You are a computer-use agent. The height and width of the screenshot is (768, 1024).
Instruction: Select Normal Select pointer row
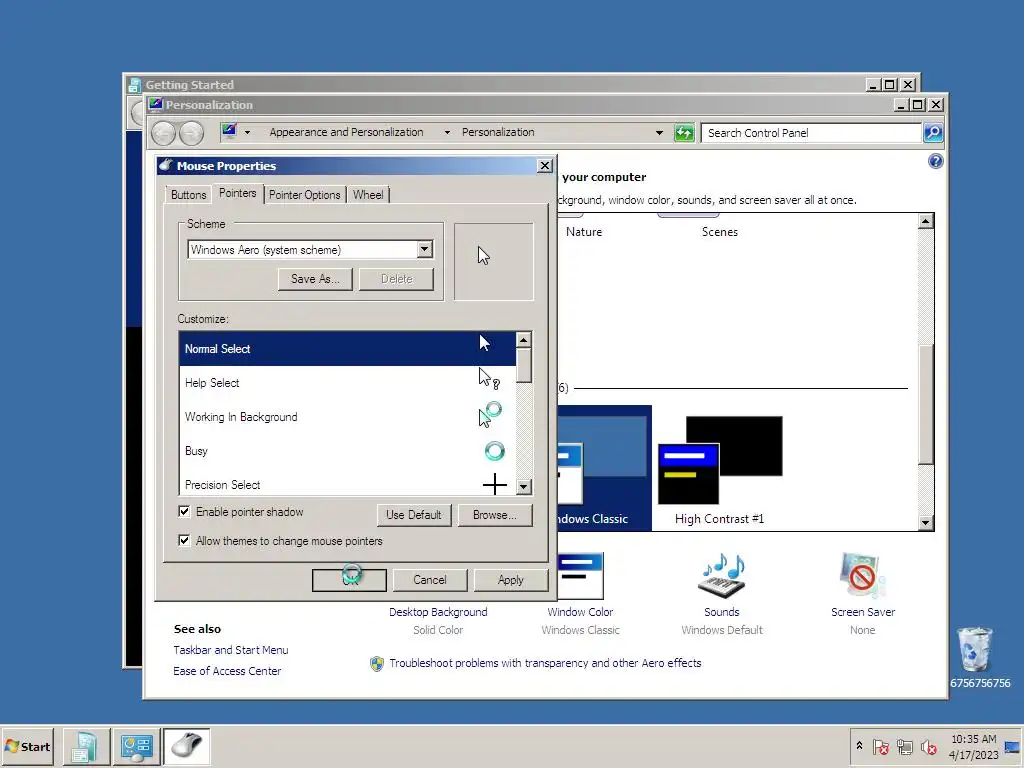[347, 349]
